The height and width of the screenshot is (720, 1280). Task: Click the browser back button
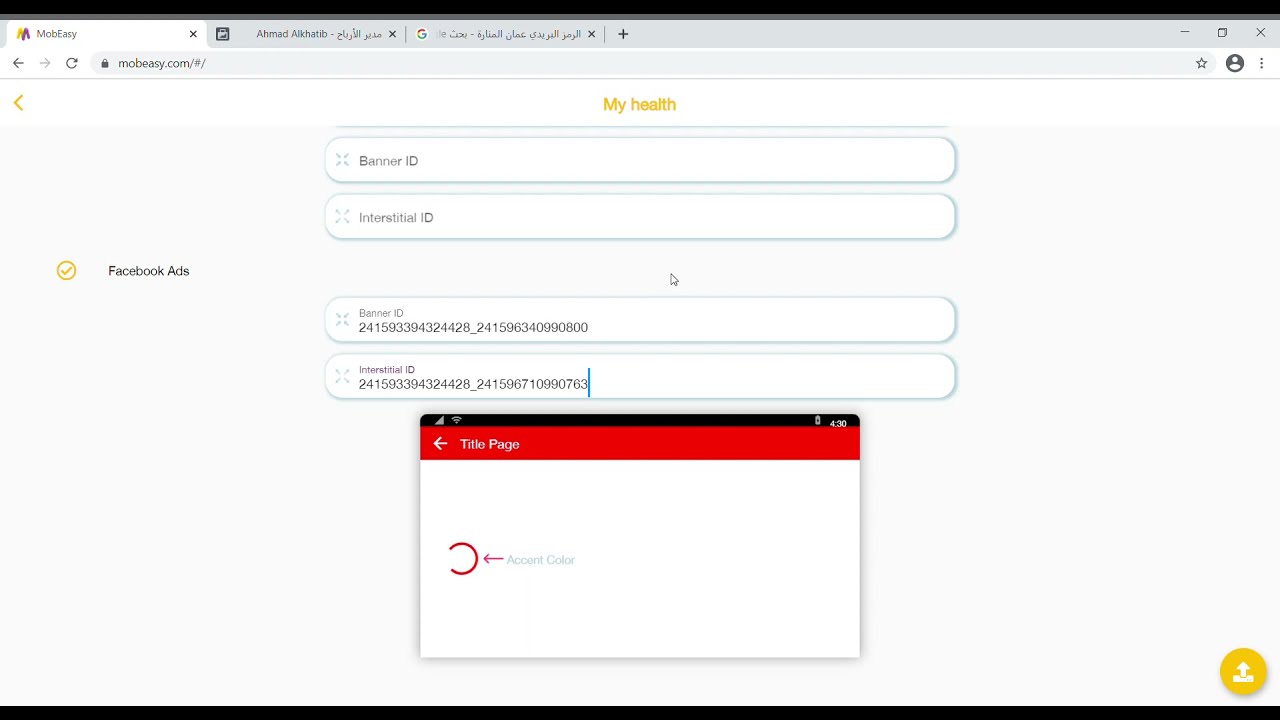coord(18,63)
